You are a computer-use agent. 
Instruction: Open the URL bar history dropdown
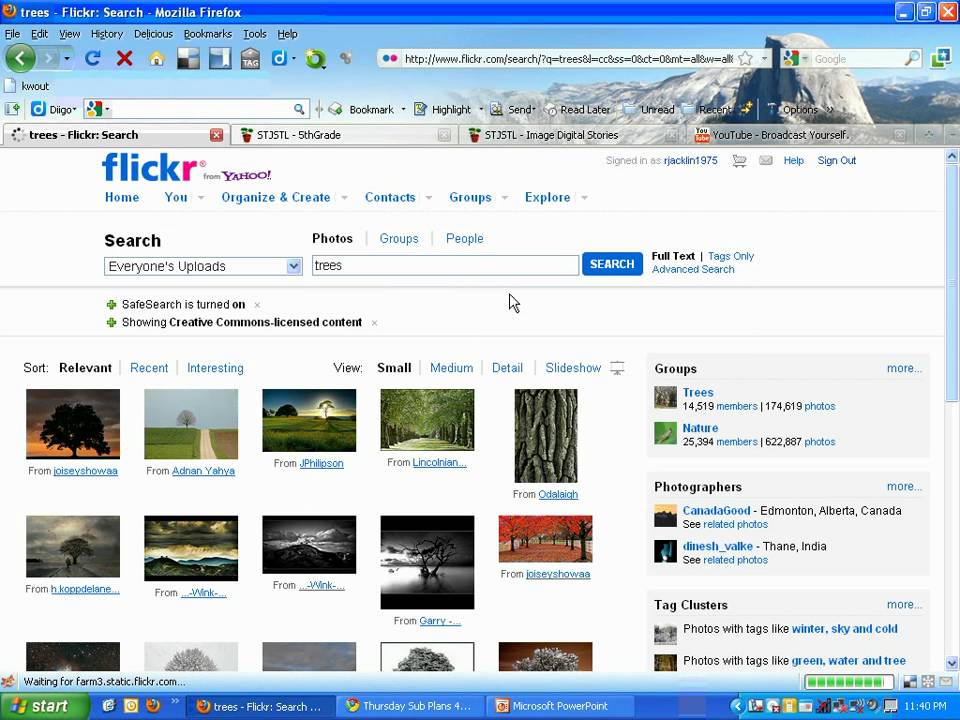click(764, 59)
